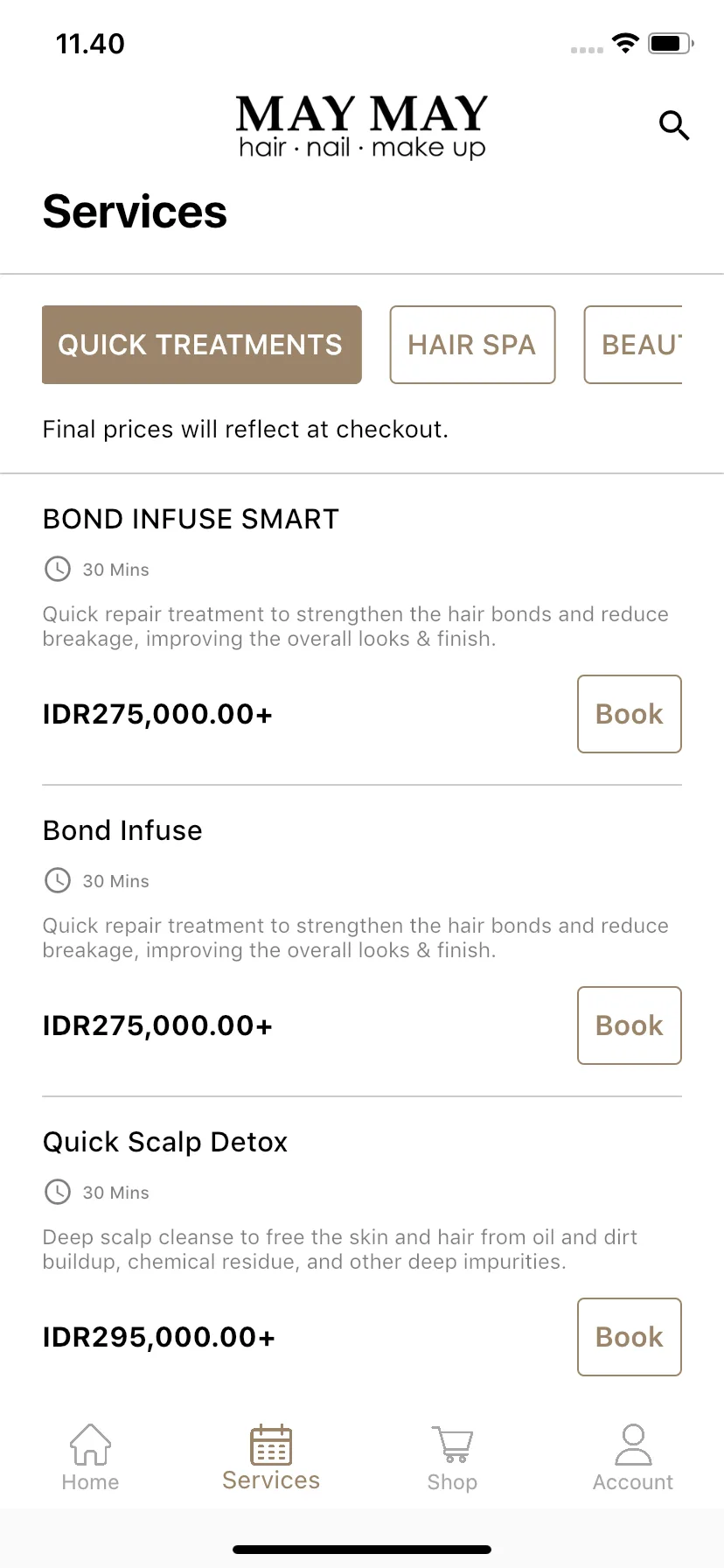Switch to the partially visible BEAUTY category
The width and height of the screenshot is (724, 1568).
click(x=633, y=345)
